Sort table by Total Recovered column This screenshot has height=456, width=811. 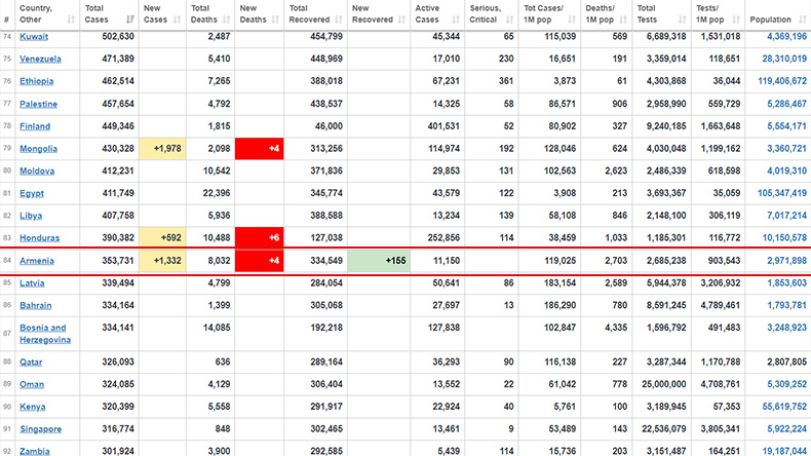pos(316,14)
